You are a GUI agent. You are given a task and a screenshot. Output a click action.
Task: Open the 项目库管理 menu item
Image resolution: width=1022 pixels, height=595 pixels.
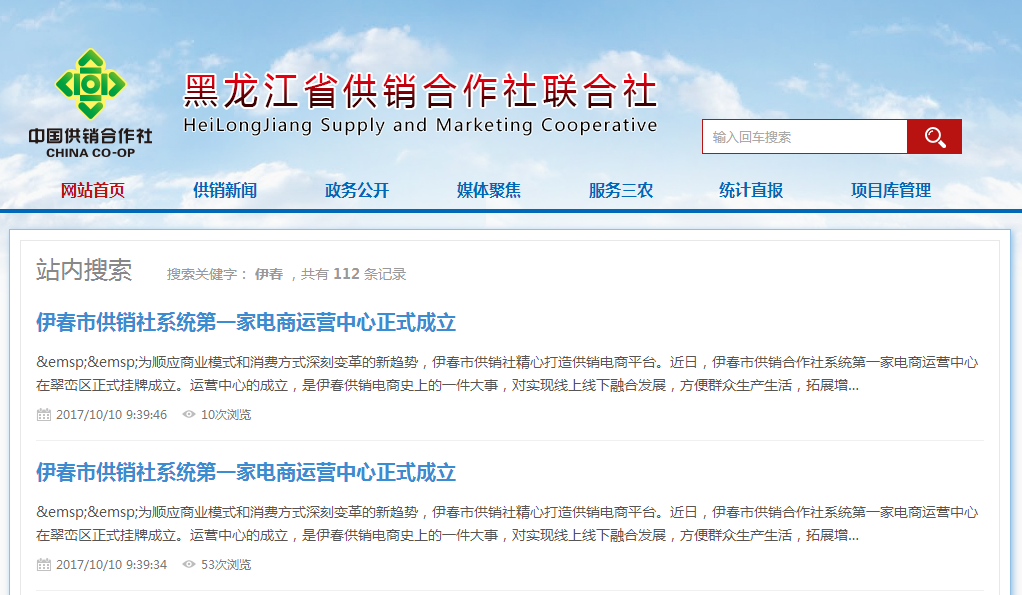tap(891, 190)
